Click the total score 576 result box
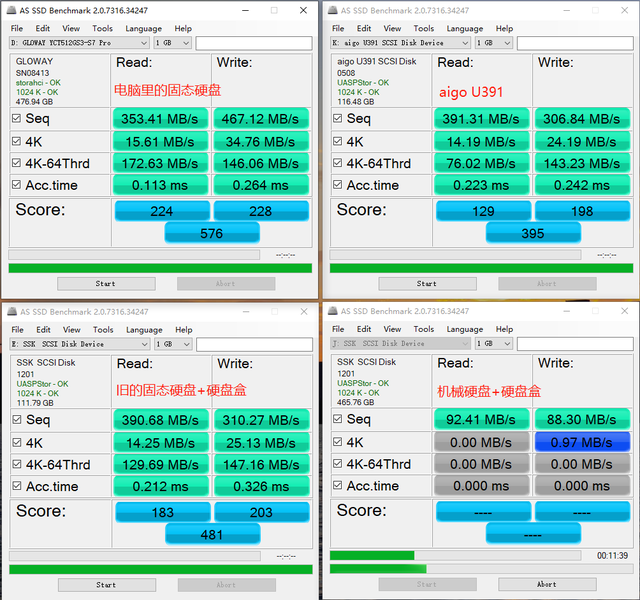Viewport: 640px width, 600px height. (212, 233)
